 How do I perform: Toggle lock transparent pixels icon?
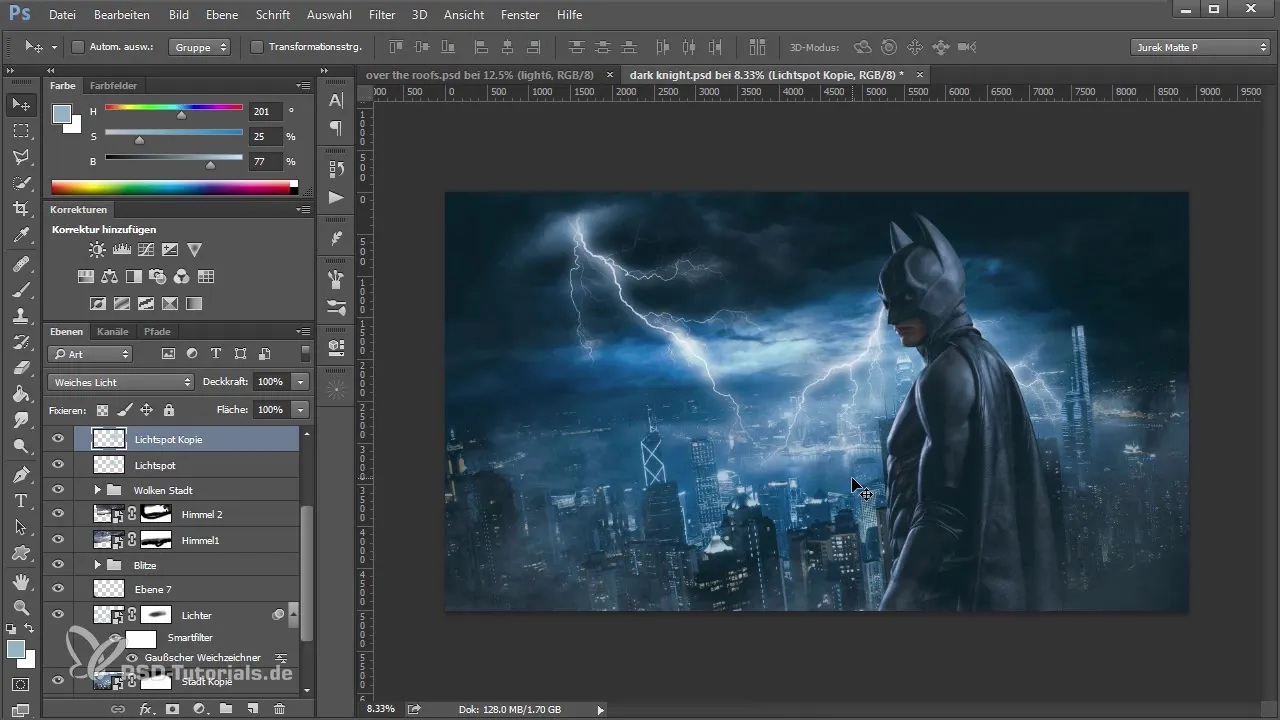coord(102,410)
